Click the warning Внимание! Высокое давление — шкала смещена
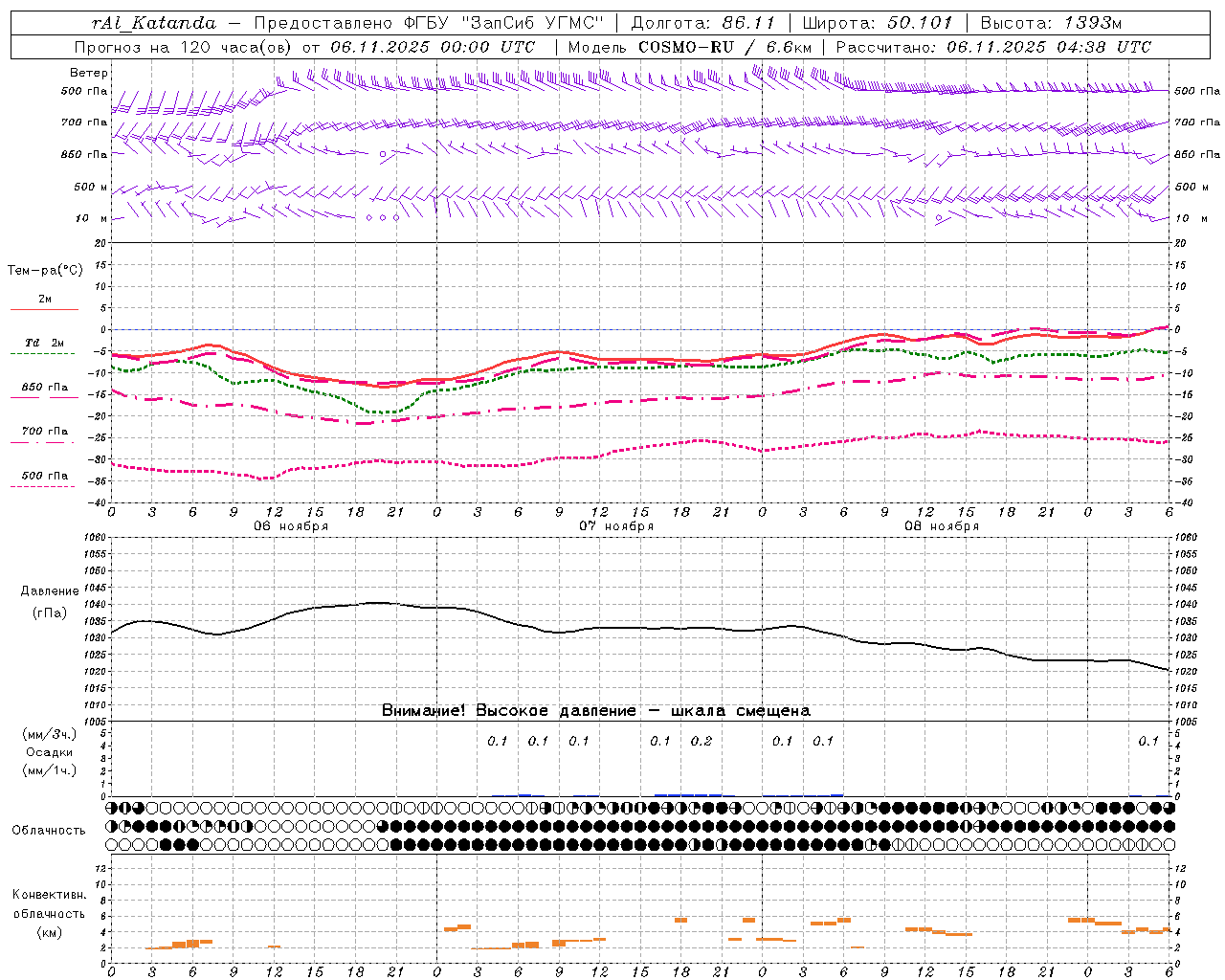Screen dimensions: 1225x980 click(596, 711)
